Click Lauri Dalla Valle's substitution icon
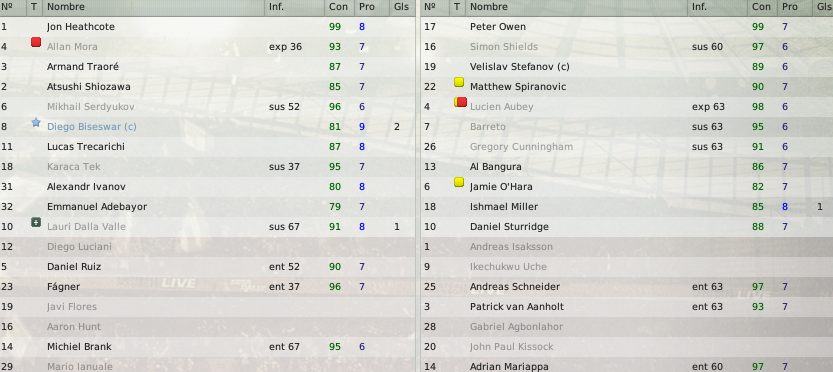Screen dimensions: 833x372 (36, 223)
